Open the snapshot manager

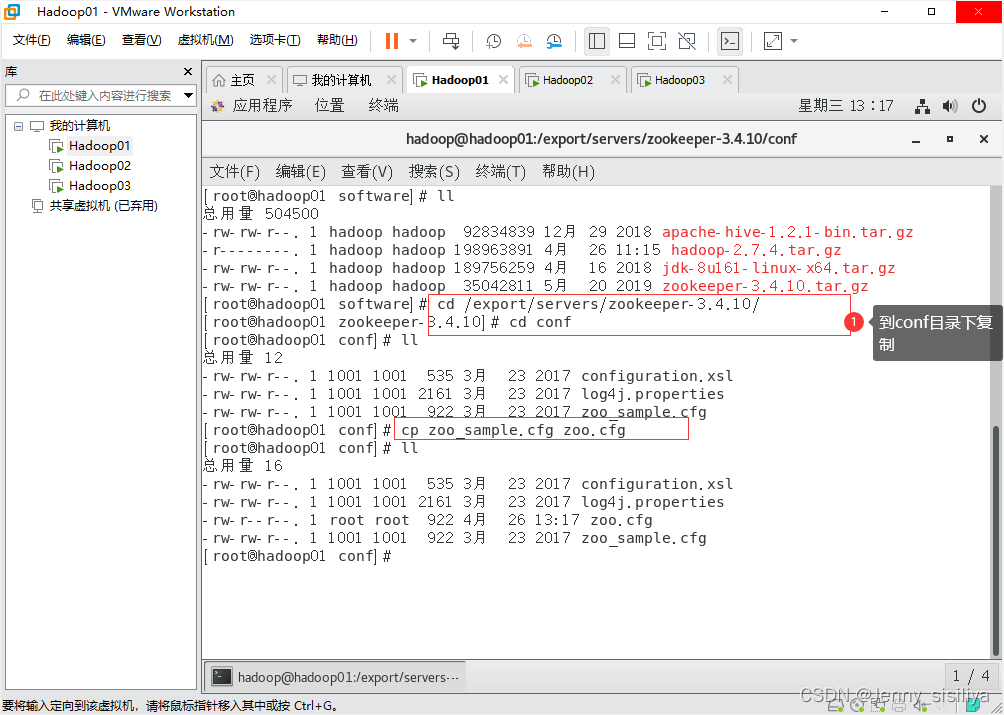point(555,41)
